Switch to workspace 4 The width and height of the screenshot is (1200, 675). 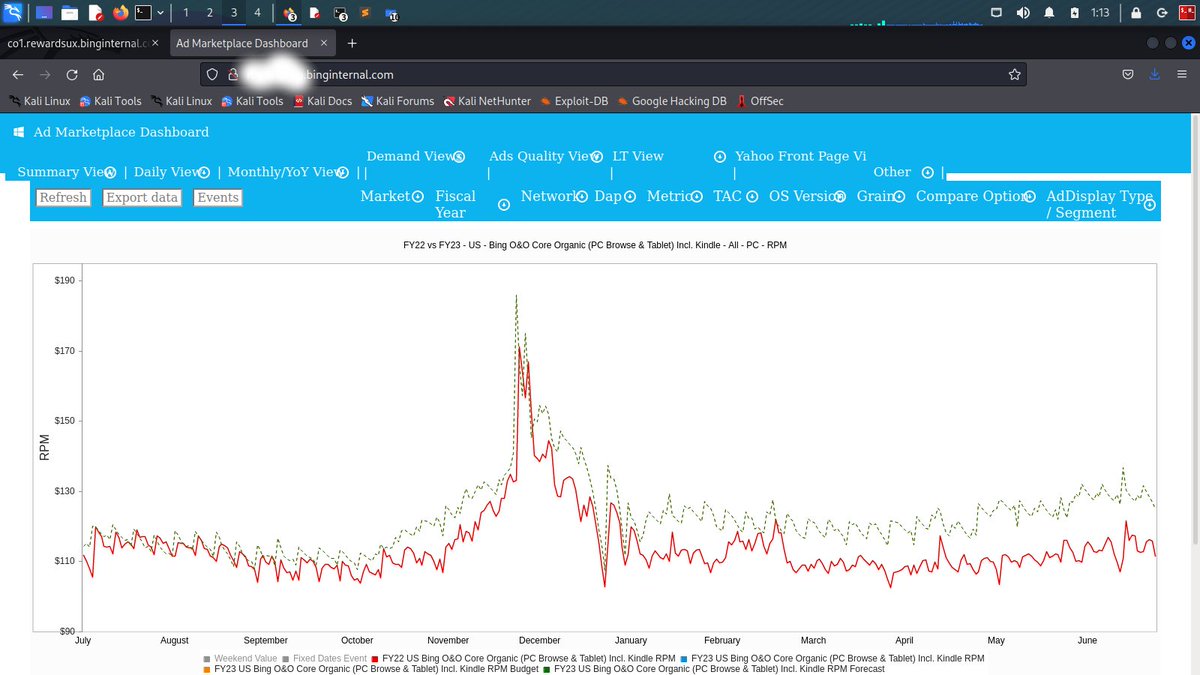[x=257, y=13]
